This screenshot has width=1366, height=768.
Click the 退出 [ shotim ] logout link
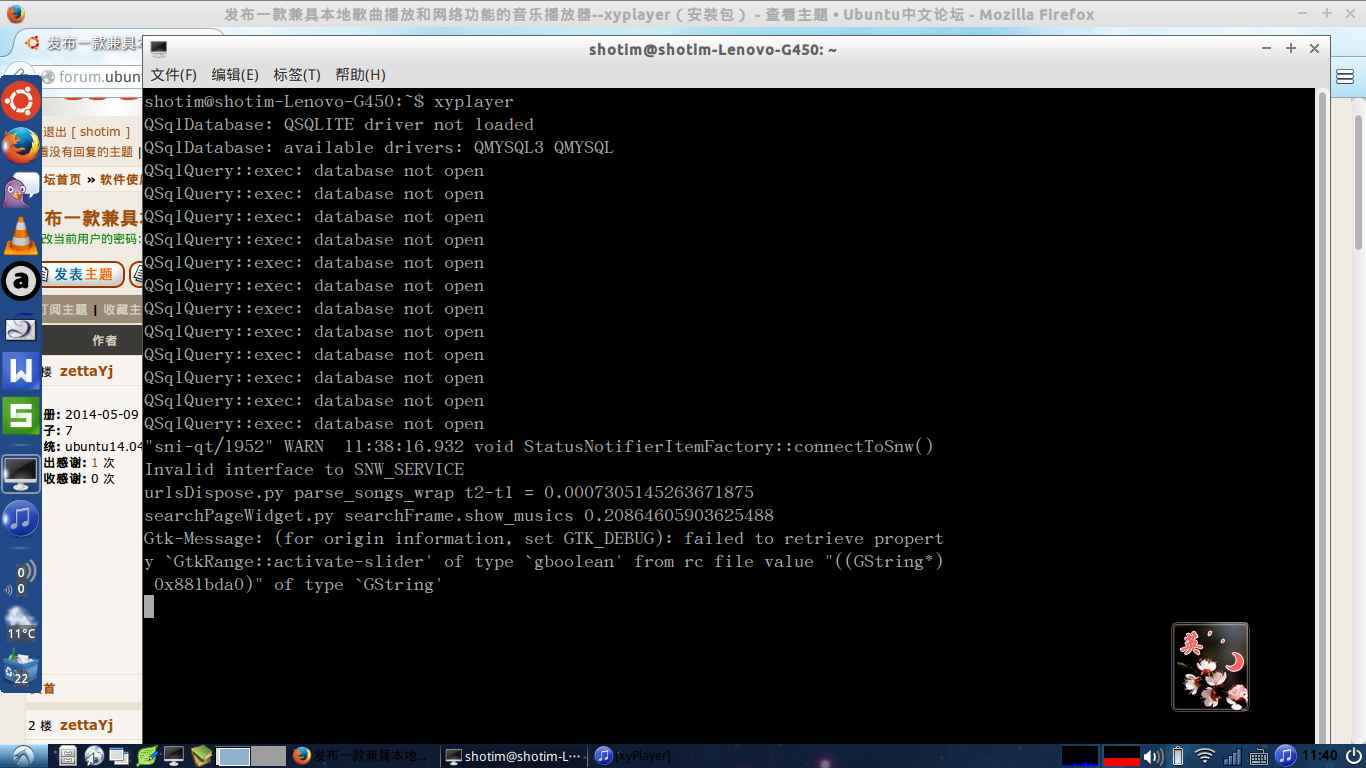(86, 132)
